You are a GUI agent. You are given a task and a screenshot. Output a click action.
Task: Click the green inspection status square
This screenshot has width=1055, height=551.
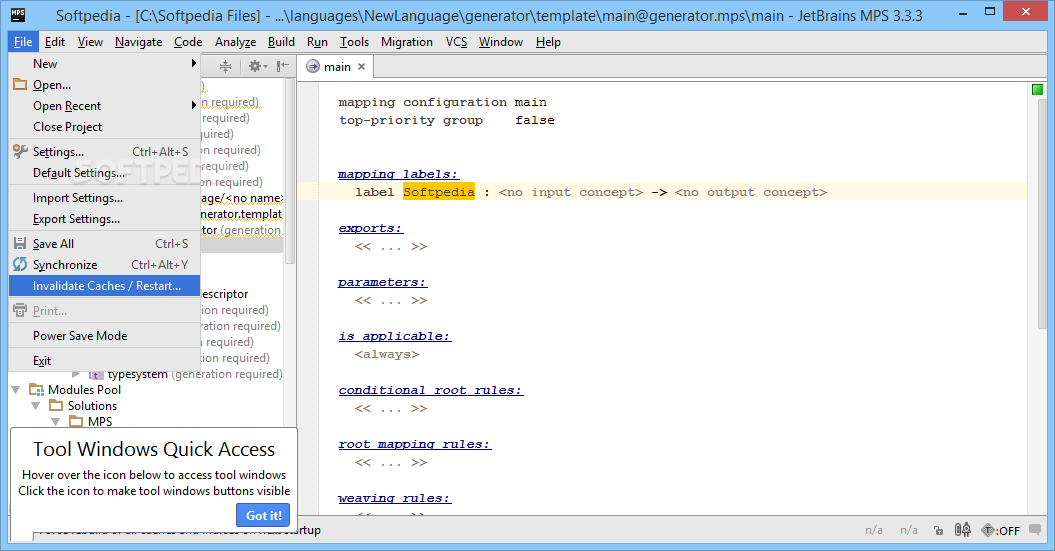[x=1038, y=89]
